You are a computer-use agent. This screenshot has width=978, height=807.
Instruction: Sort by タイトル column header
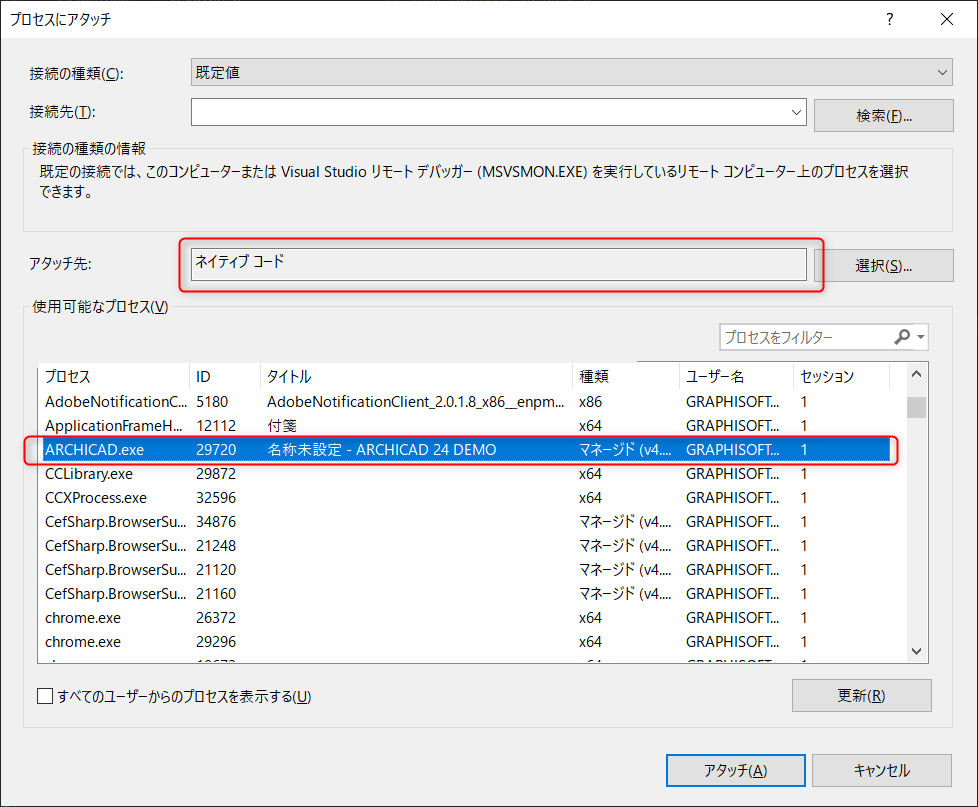tap(416, 377)
